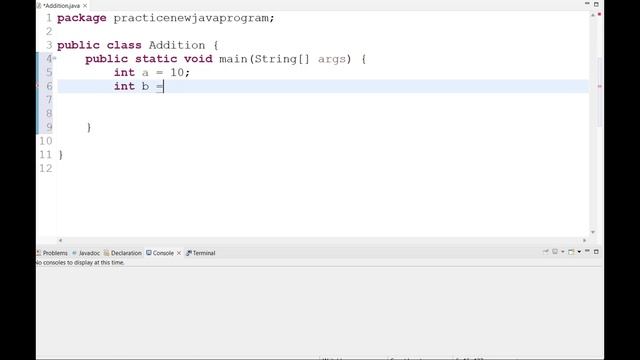Click 'practicenewjavaprogram' on line 1
The image size is (640, 360).
tap(191, 18)
